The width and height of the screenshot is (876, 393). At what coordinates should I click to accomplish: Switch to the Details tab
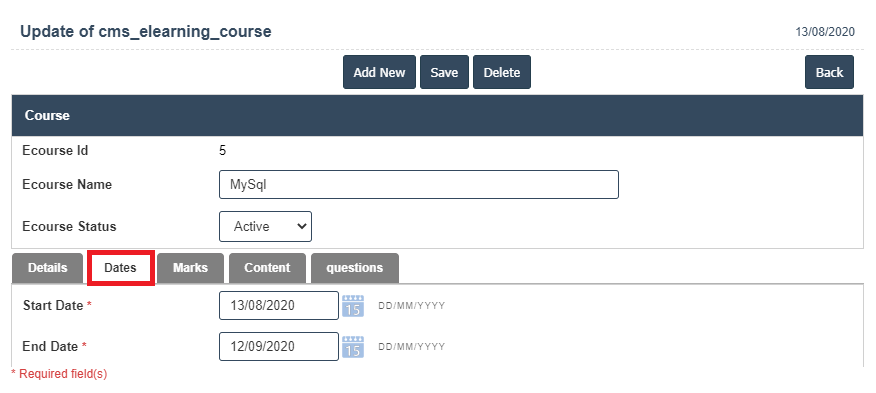click(x=47, y=268)
